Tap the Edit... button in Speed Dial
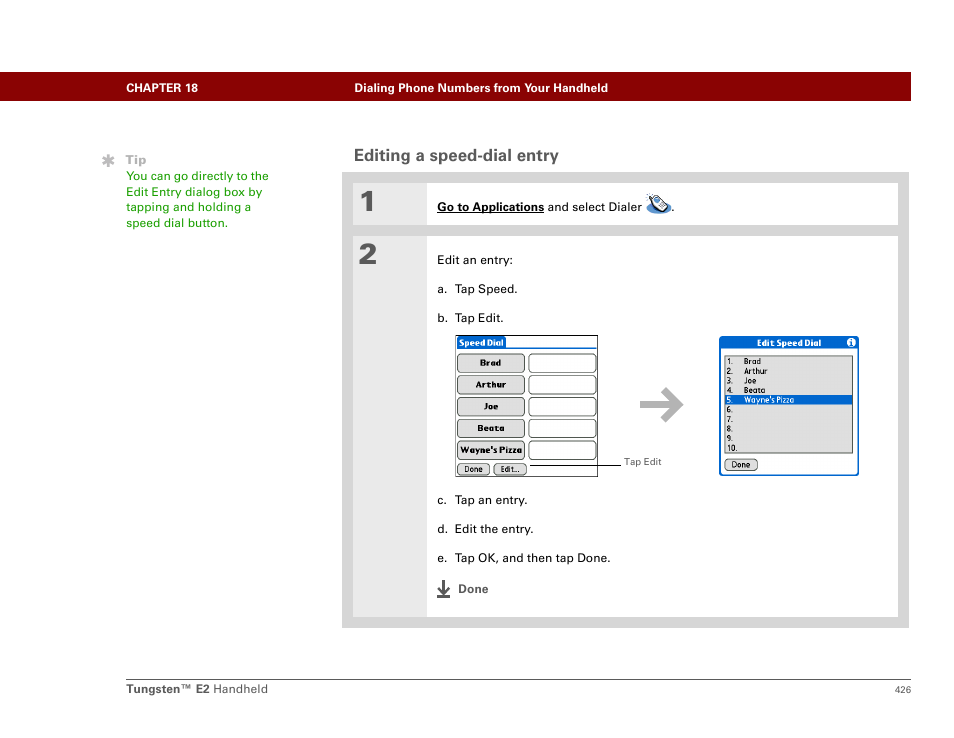Viewport: 954px width, 738px height. point(510,469)
